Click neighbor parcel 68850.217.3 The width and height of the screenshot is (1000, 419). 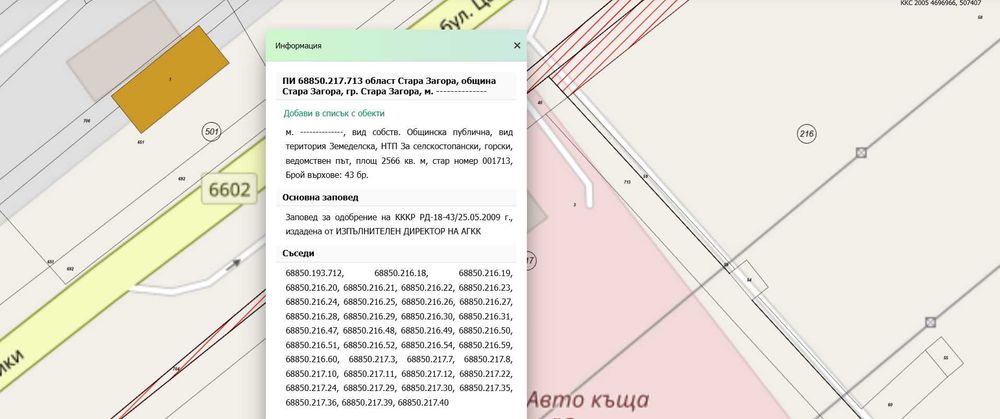[x=373, y=360]
